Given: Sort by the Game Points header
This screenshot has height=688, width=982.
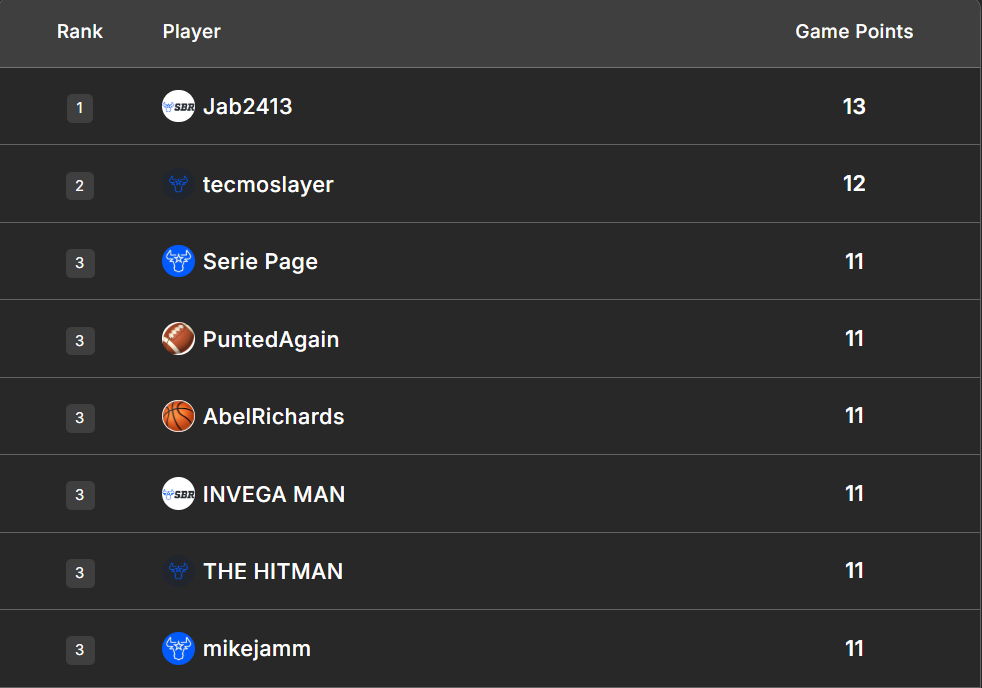Looking at the screenshot, I should click(854, 32).
